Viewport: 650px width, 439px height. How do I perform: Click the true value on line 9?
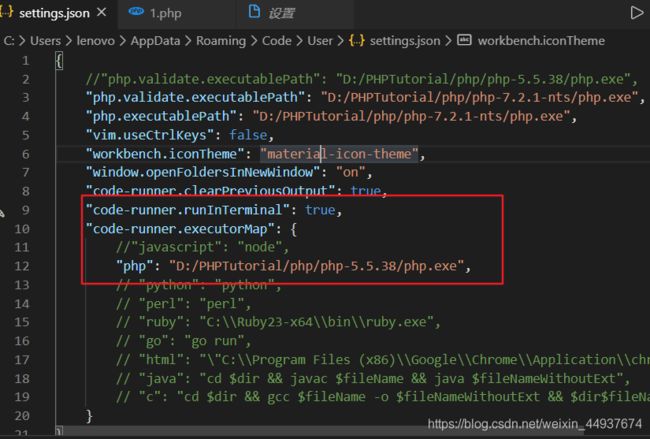[x=320, y=210]
